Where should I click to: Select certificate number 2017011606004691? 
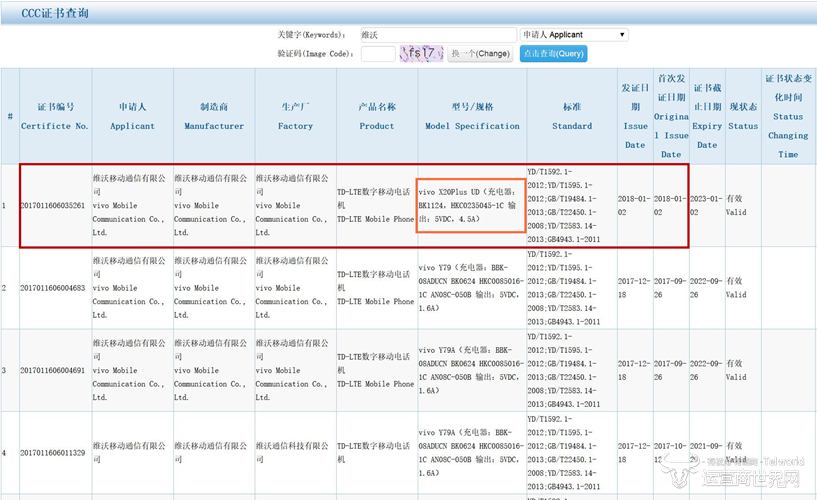pyautogui.click(x=55, y=370)
